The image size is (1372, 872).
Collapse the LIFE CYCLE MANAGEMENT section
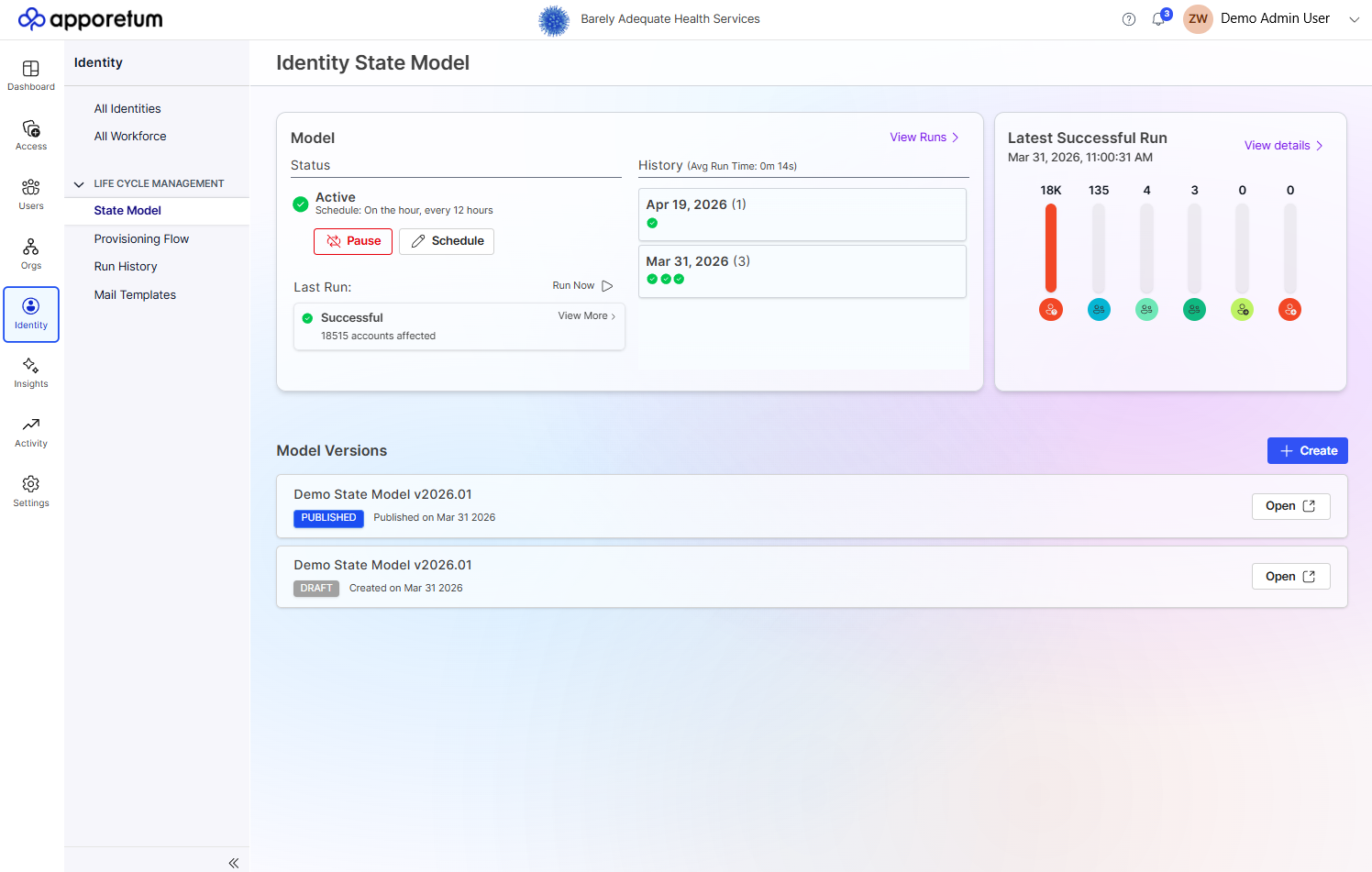click(x=79, y=183)
